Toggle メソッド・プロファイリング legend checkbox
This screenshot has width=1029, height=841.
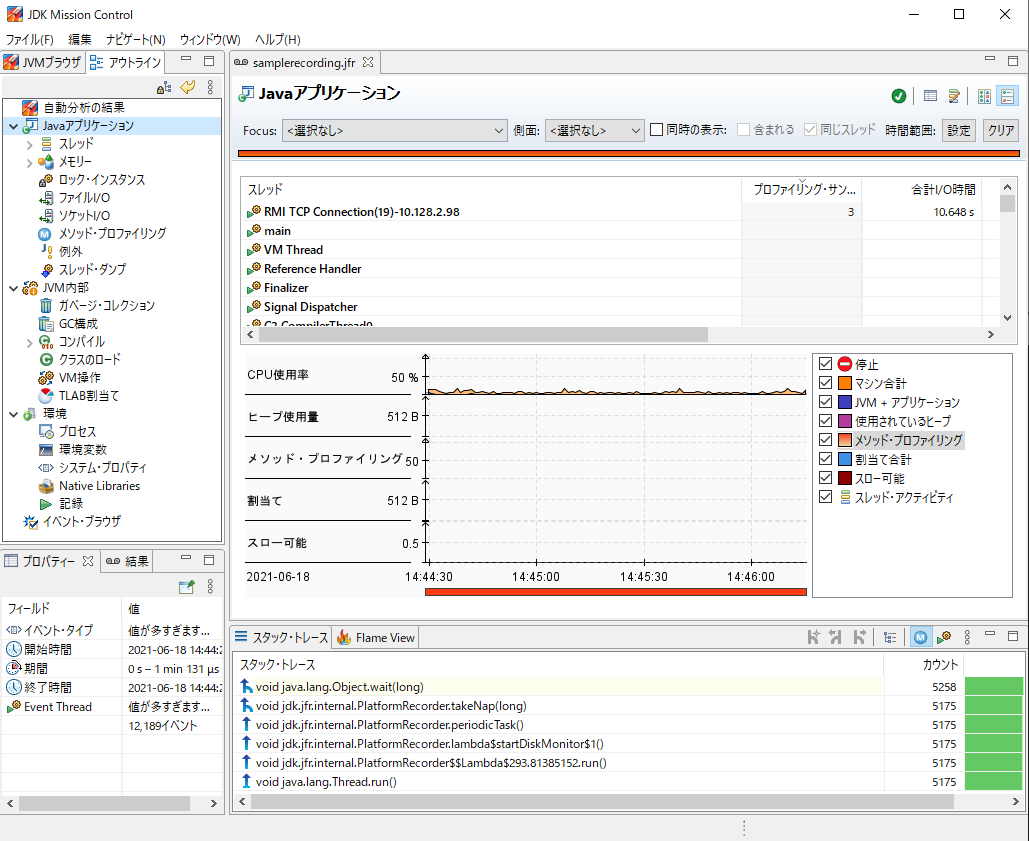point(826,440)
